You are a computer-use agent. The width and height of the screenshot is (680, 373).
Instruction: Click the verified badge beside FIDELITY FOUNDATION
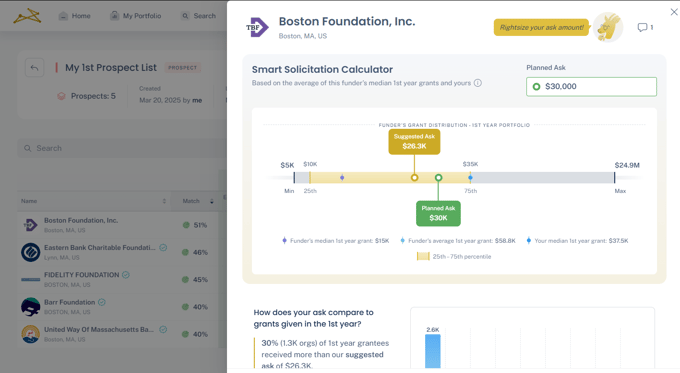coord(126,275)
